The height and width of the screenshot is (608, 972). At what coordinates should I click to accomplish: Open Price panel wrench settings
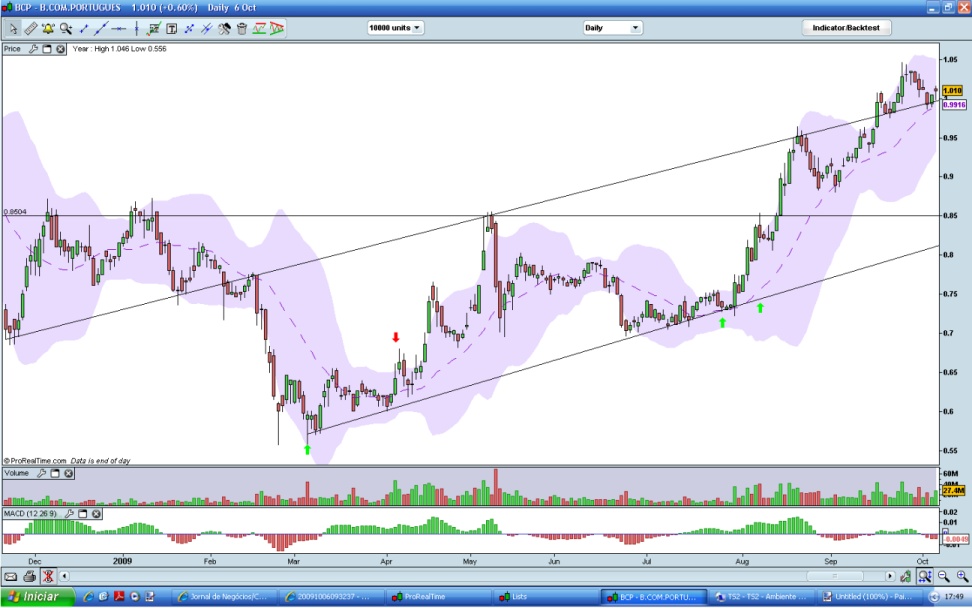tap(33, 49)
